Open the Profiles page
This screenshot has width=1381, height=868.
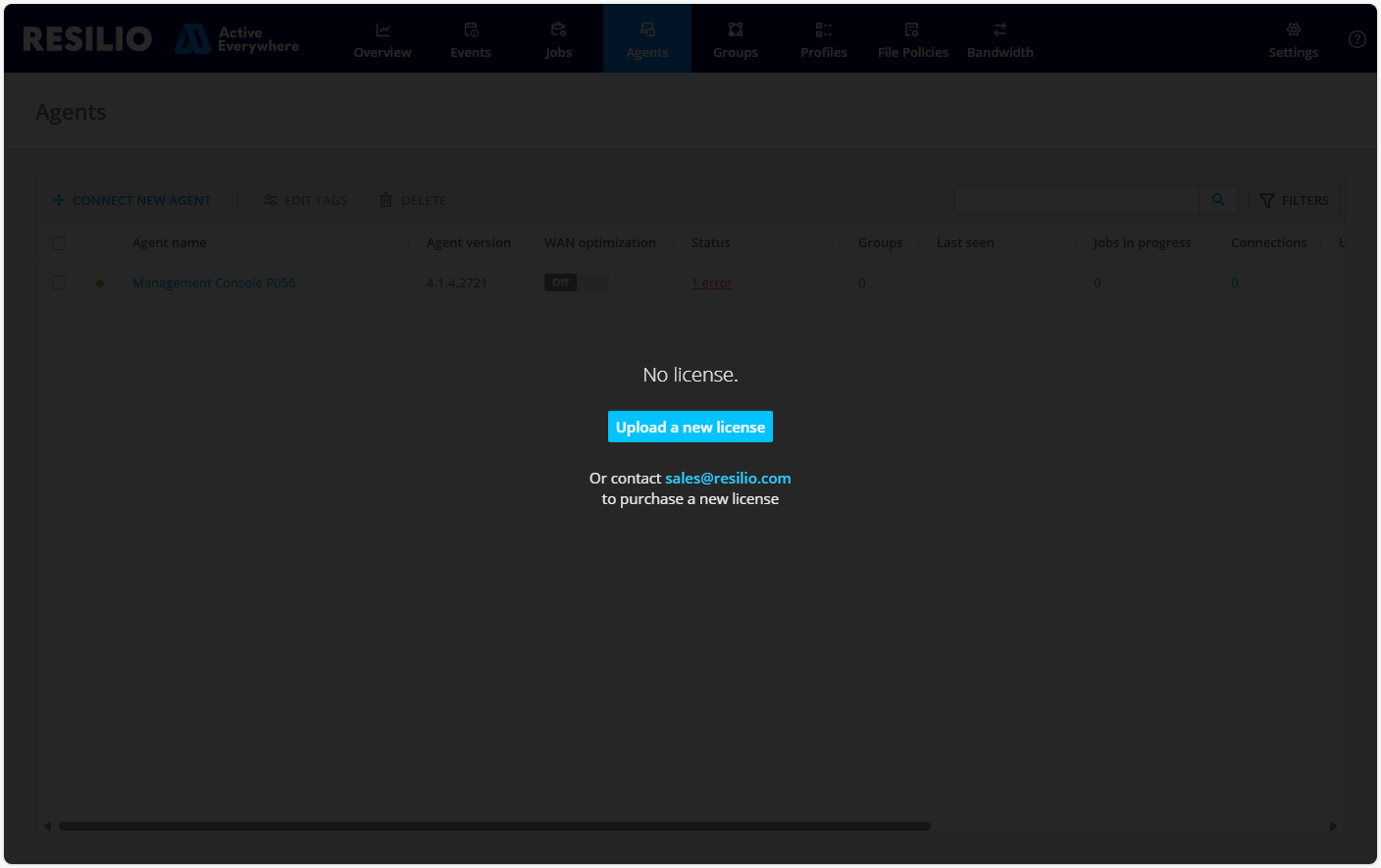tap(823, 40)
